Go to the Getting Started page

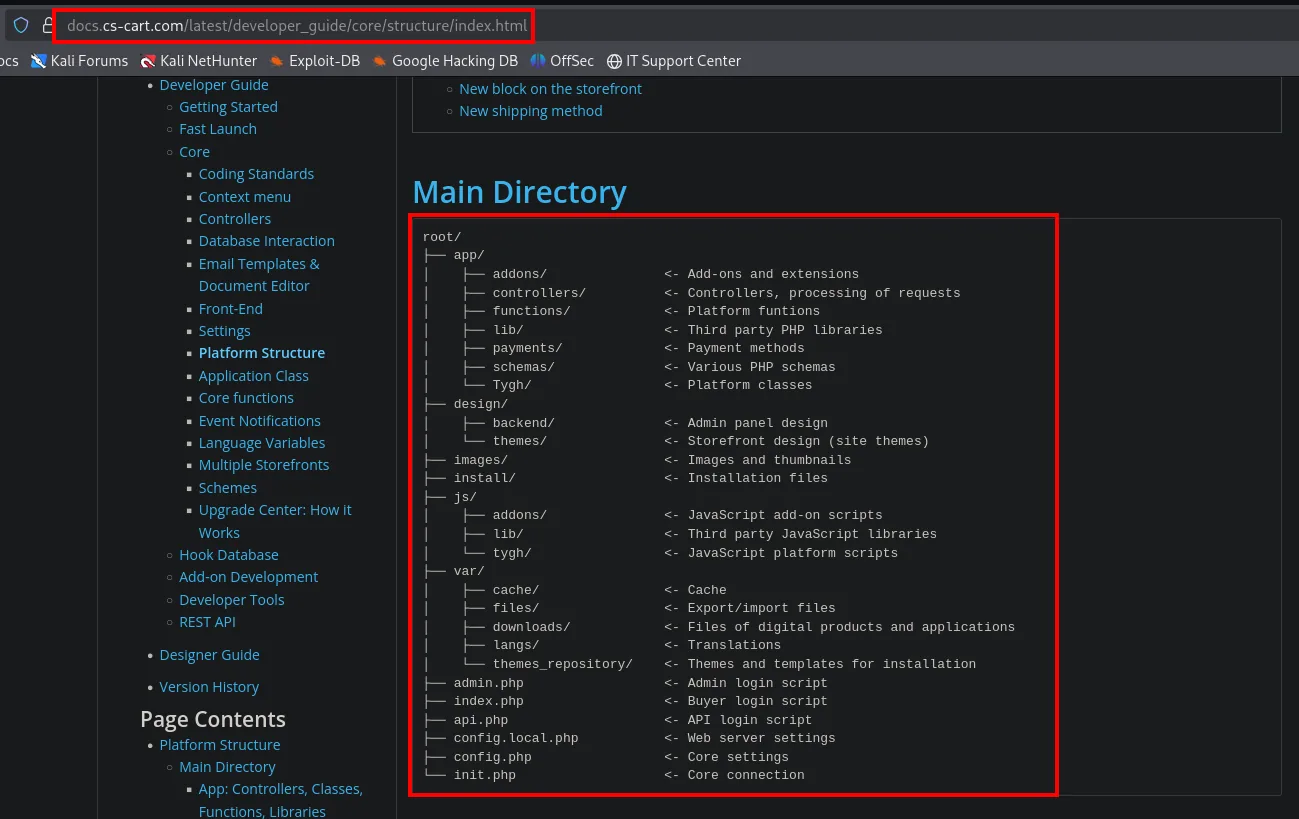click(228, 107)
